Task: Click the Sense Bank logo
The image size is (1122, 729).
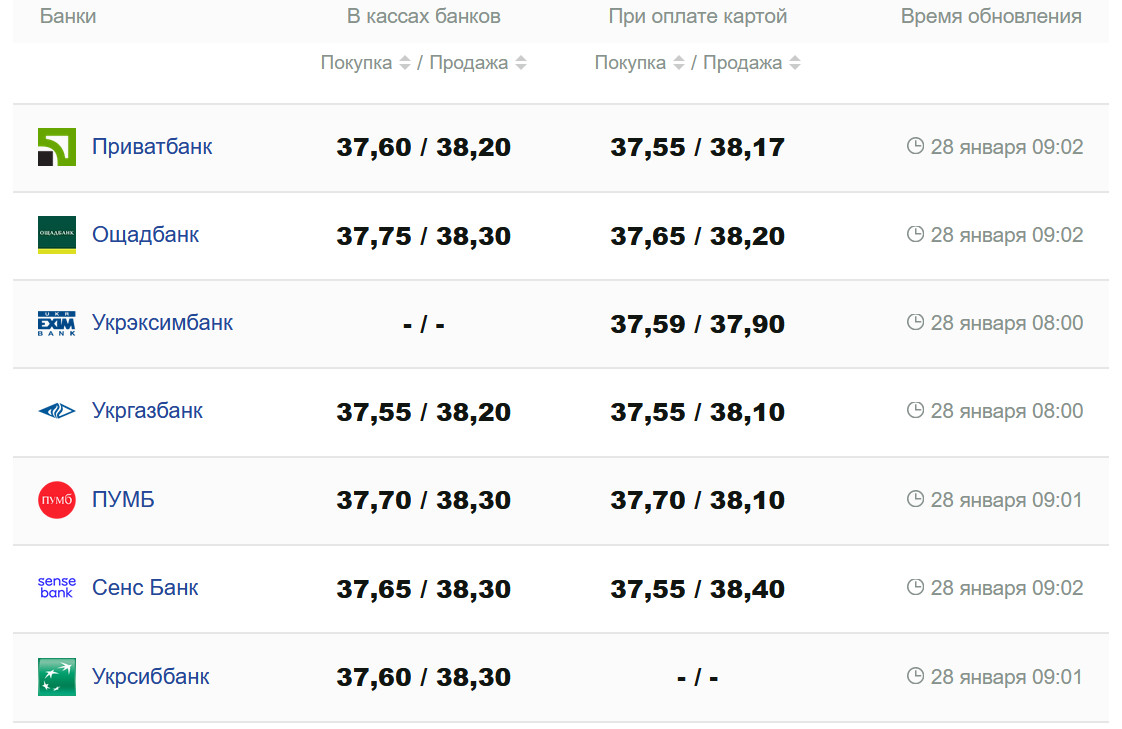Action: pyautogui.click(x=57, y=588)
